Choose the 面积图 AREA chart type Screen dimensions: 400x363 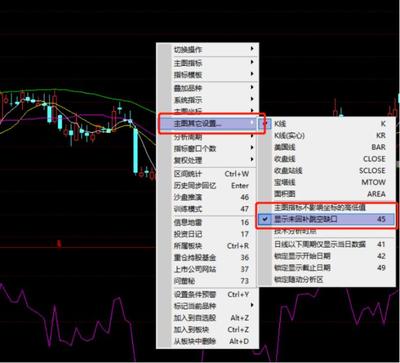tap(326, 194)
